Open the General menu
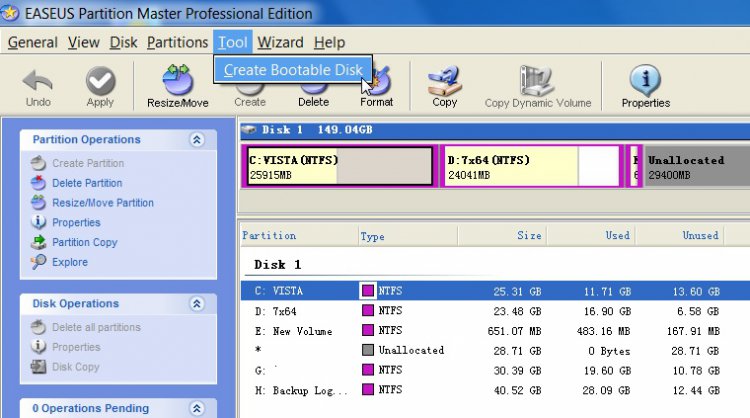Screen dimensions: 750x418 click(33, 43)
